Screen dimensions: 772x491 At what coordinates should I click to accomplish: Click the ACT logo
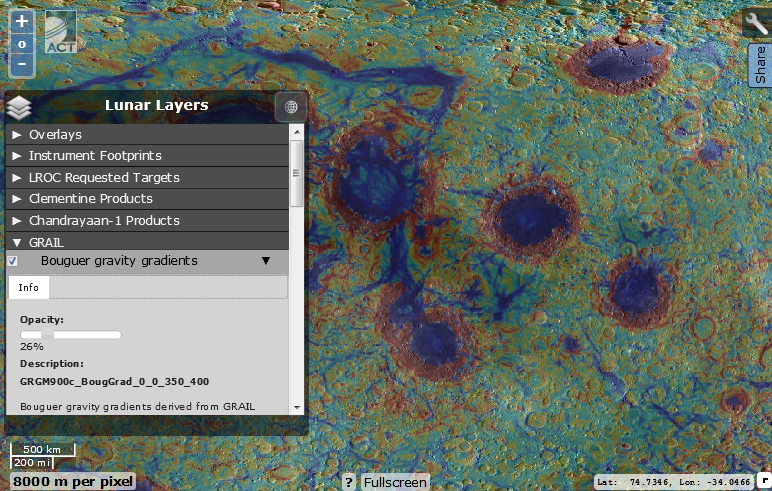point(61,32)
